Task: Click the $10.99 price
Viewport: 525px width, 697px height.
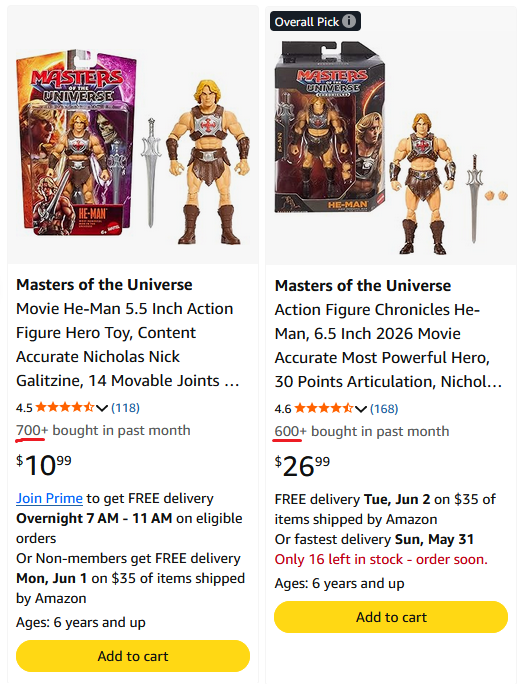Action: [44, 465]
